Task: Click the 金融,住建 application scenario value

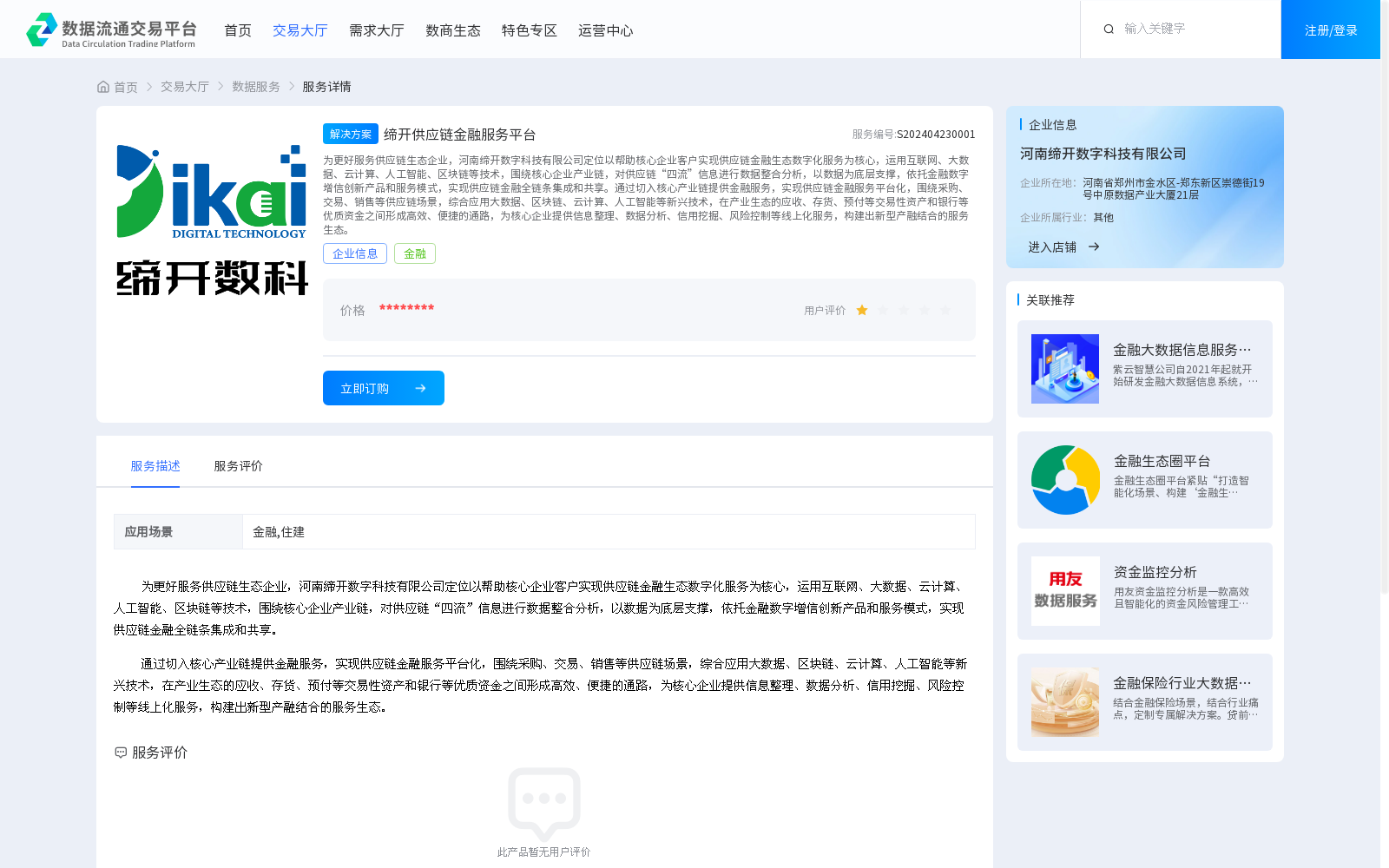Action: [279, 532]
